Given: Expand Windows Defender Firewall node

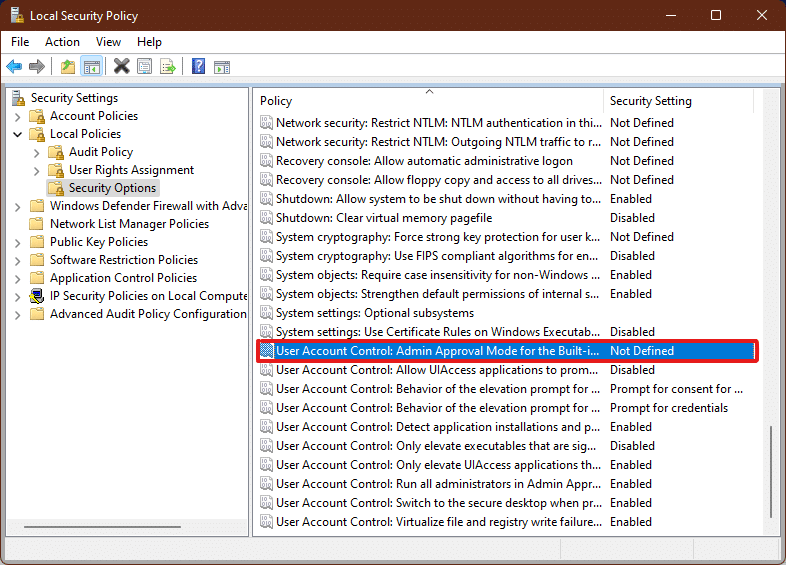Looking at the screenshot, I should point(18,207).
